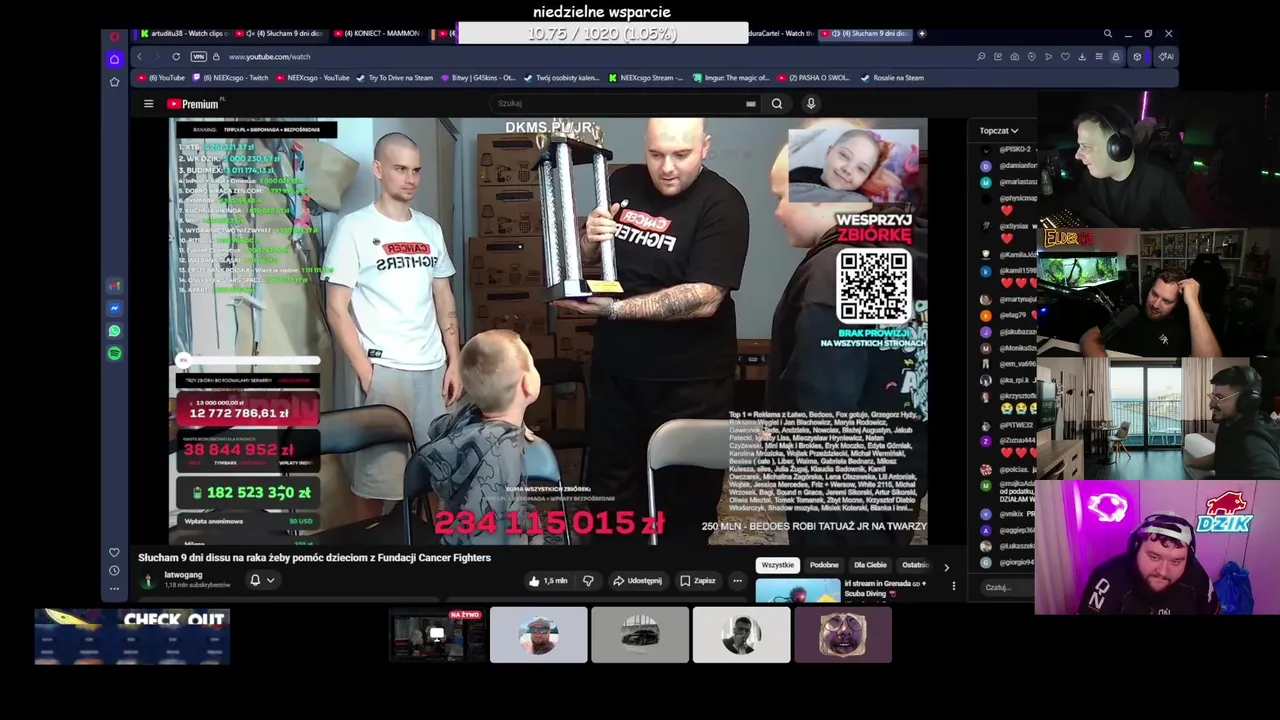Open Rosalie na Steam bookmark
Image resolution: width=1280 pixels, height=720 pixels.
(892, 78)
